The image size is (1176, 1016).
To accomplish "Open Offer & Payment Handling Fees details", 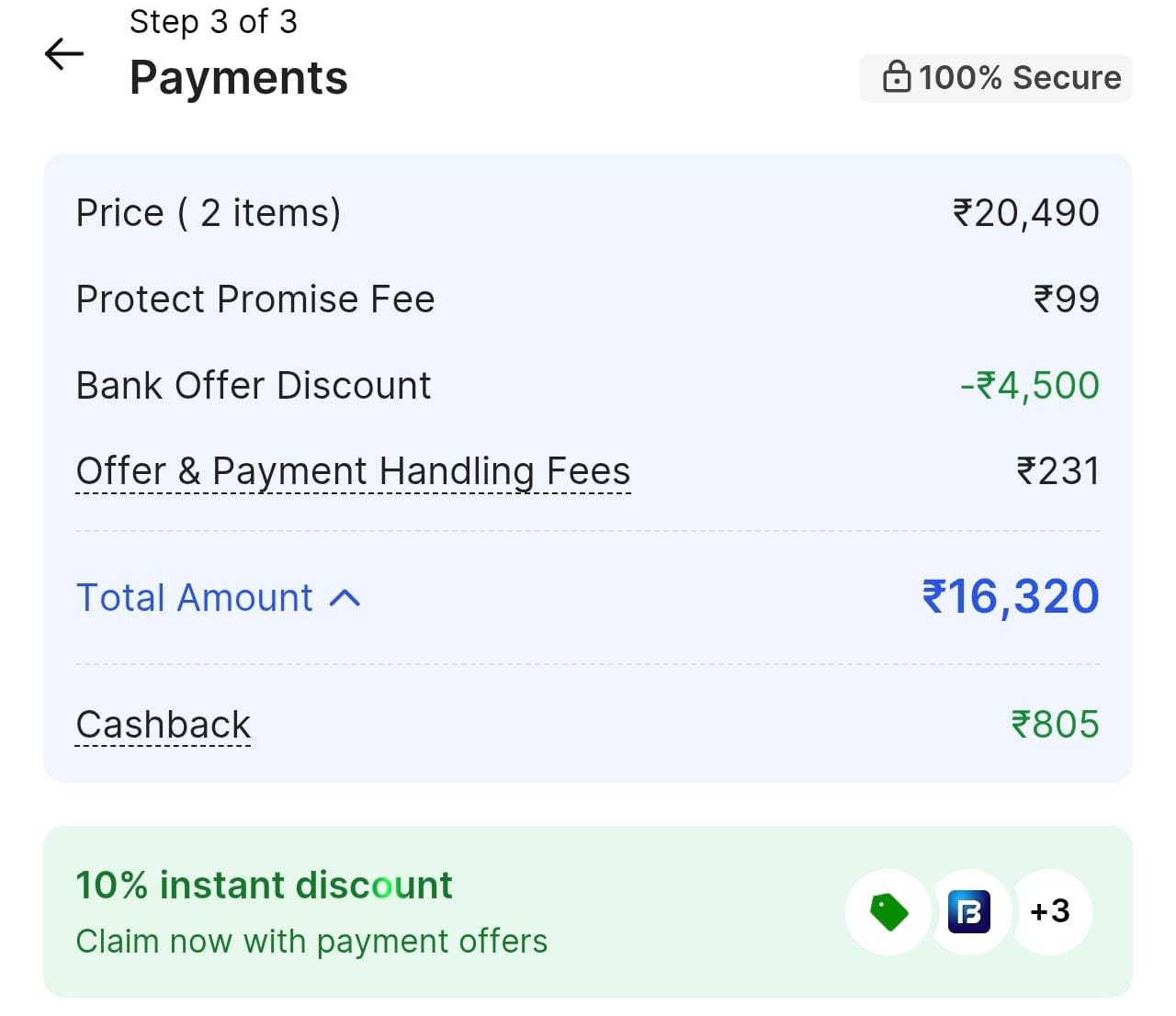I will (353, 472).
